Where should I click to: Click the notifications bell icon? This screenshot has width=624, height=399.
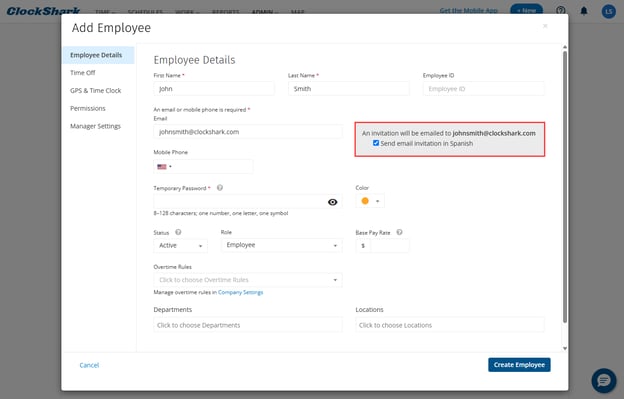tap(584, 11)
